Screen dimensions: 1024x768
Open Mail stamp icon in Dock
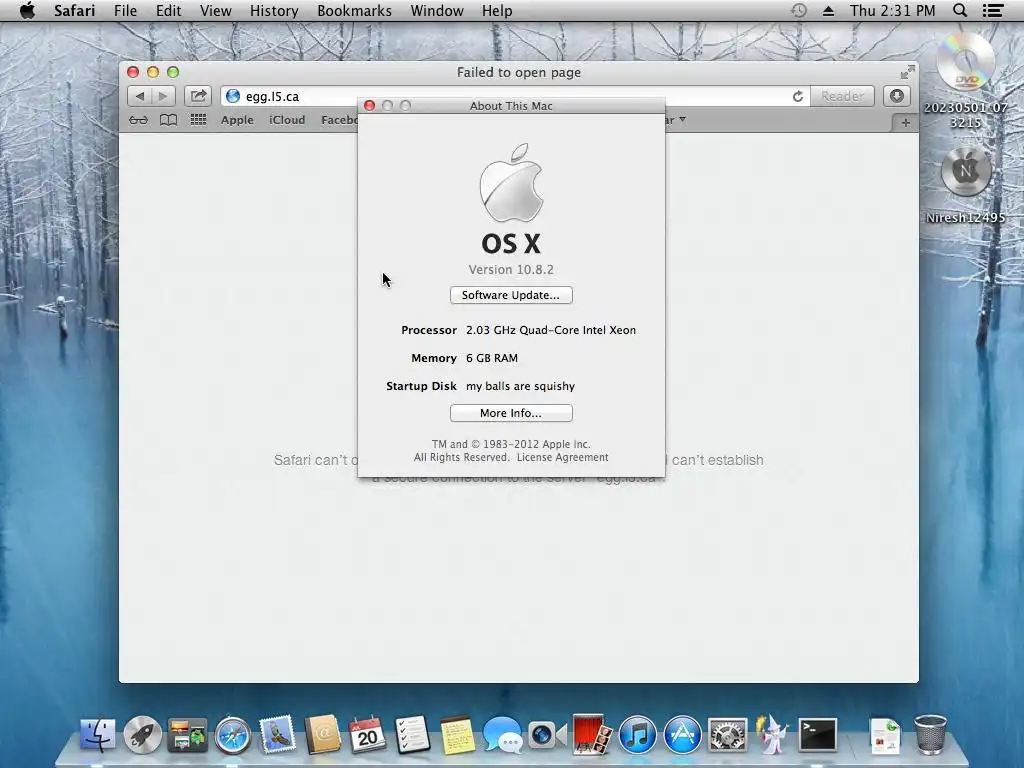(278, 734)
